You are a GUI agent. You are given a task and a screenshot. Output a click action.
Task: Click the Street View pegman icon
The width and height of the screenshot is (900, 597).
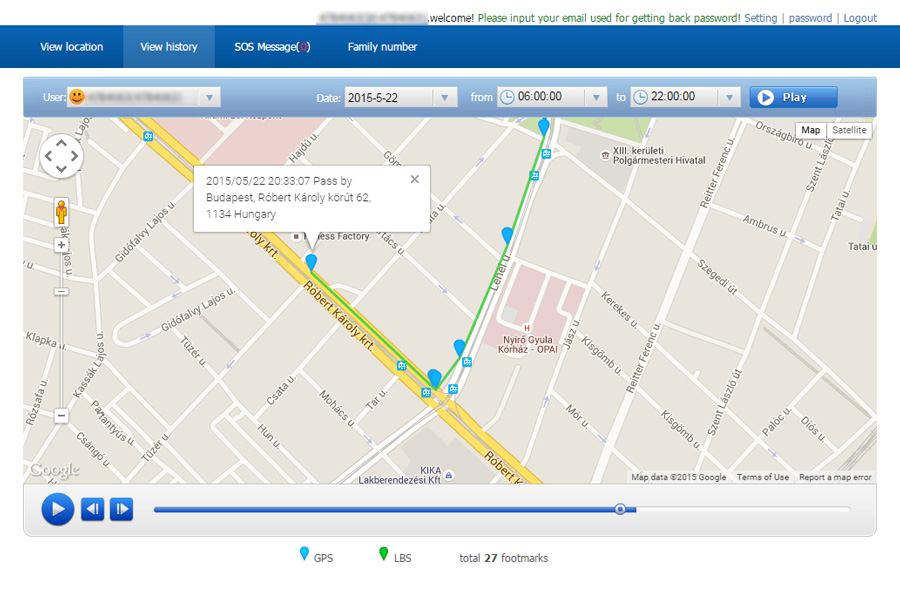coord(61,212)
